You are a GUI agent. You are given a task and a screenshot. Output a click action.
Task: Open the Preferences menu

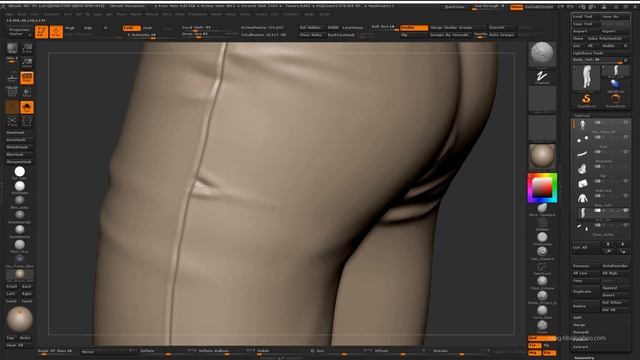198,14
